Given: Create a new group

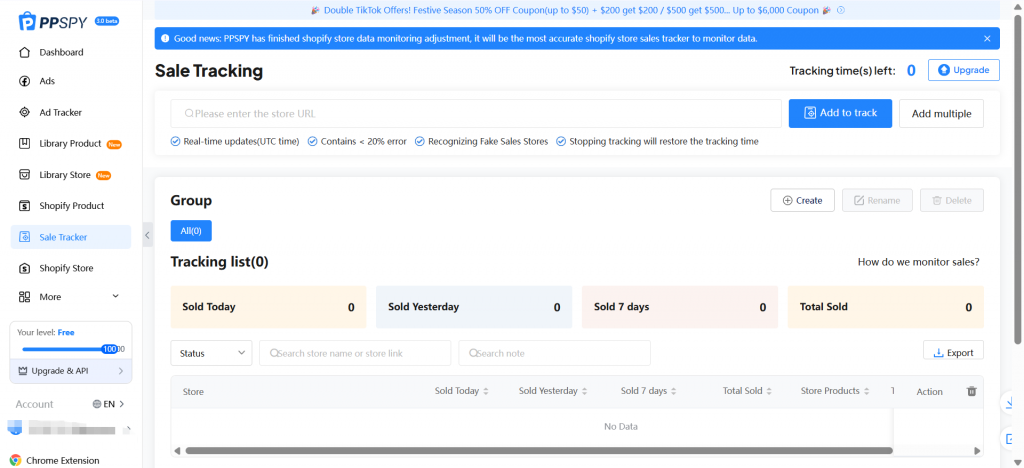Looking at the screenshot, I should click(803, 200).
